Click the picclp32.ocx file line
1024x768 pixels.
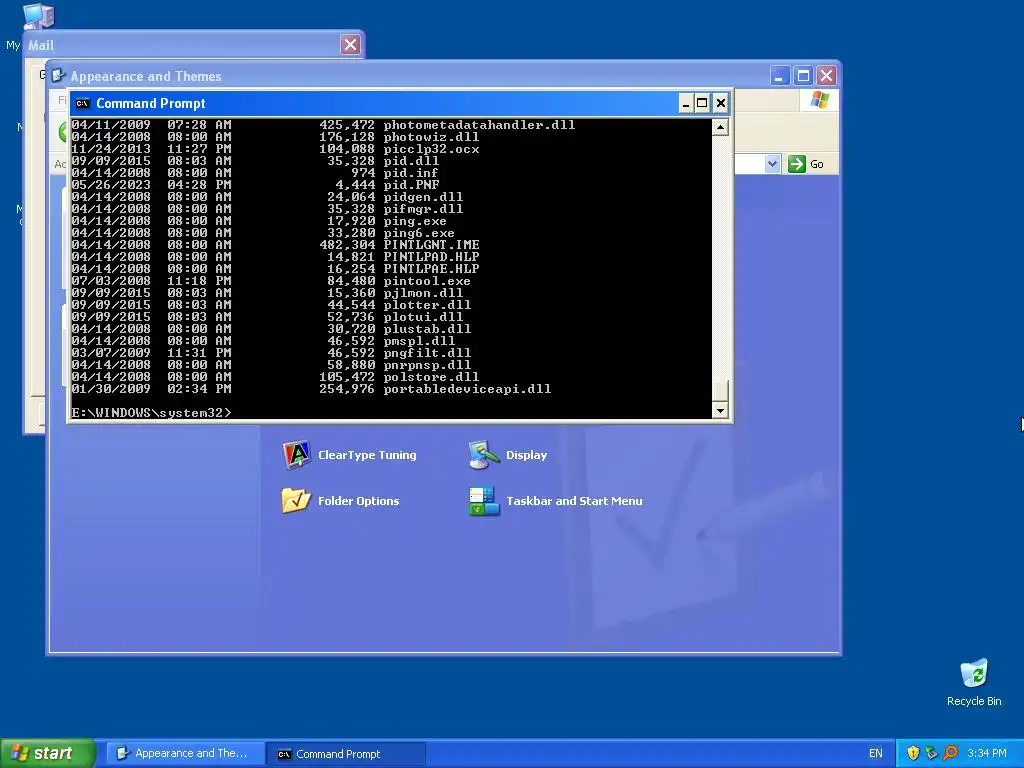275,149
